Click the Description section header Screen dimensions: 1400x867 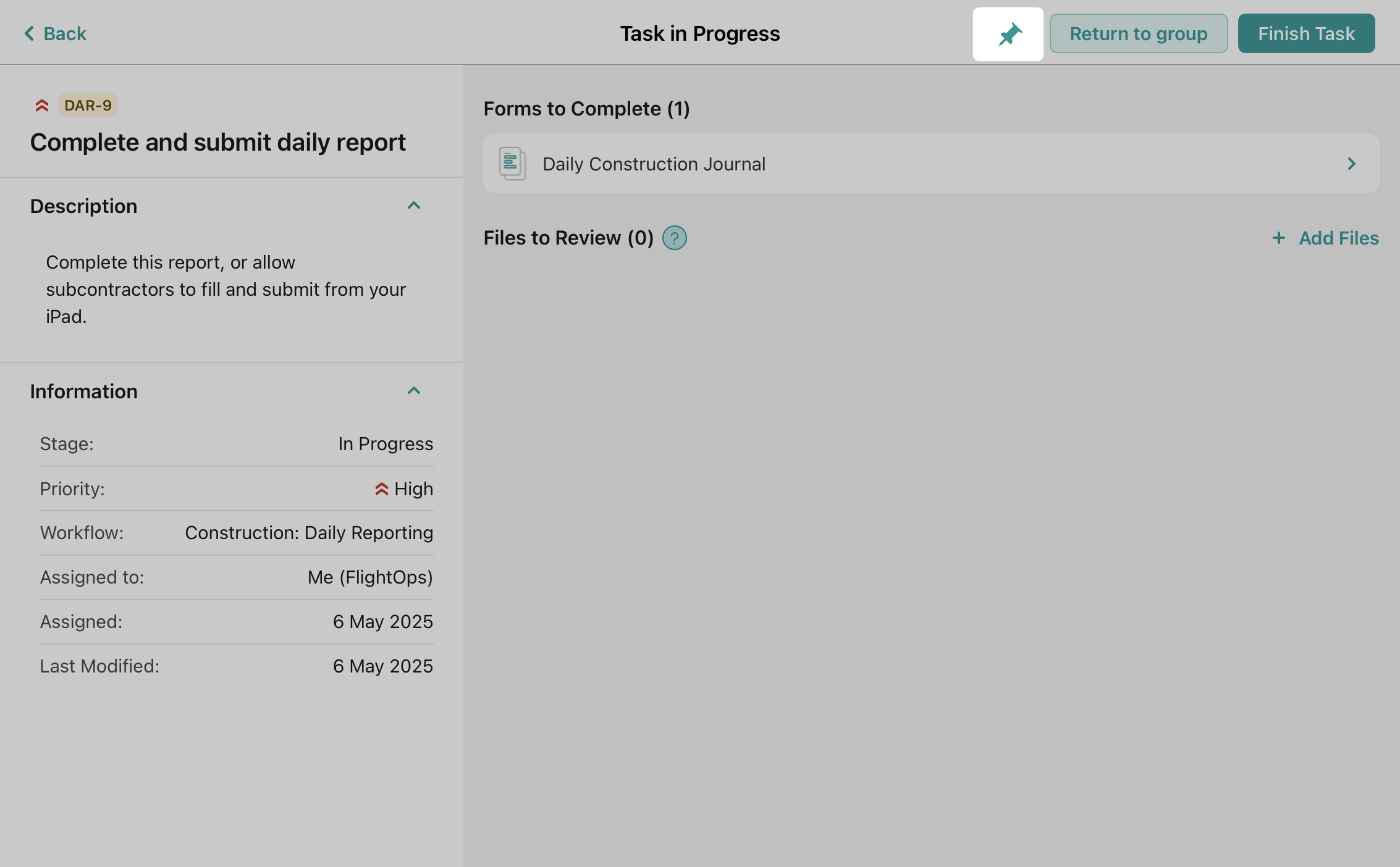(x=83, y=206)
